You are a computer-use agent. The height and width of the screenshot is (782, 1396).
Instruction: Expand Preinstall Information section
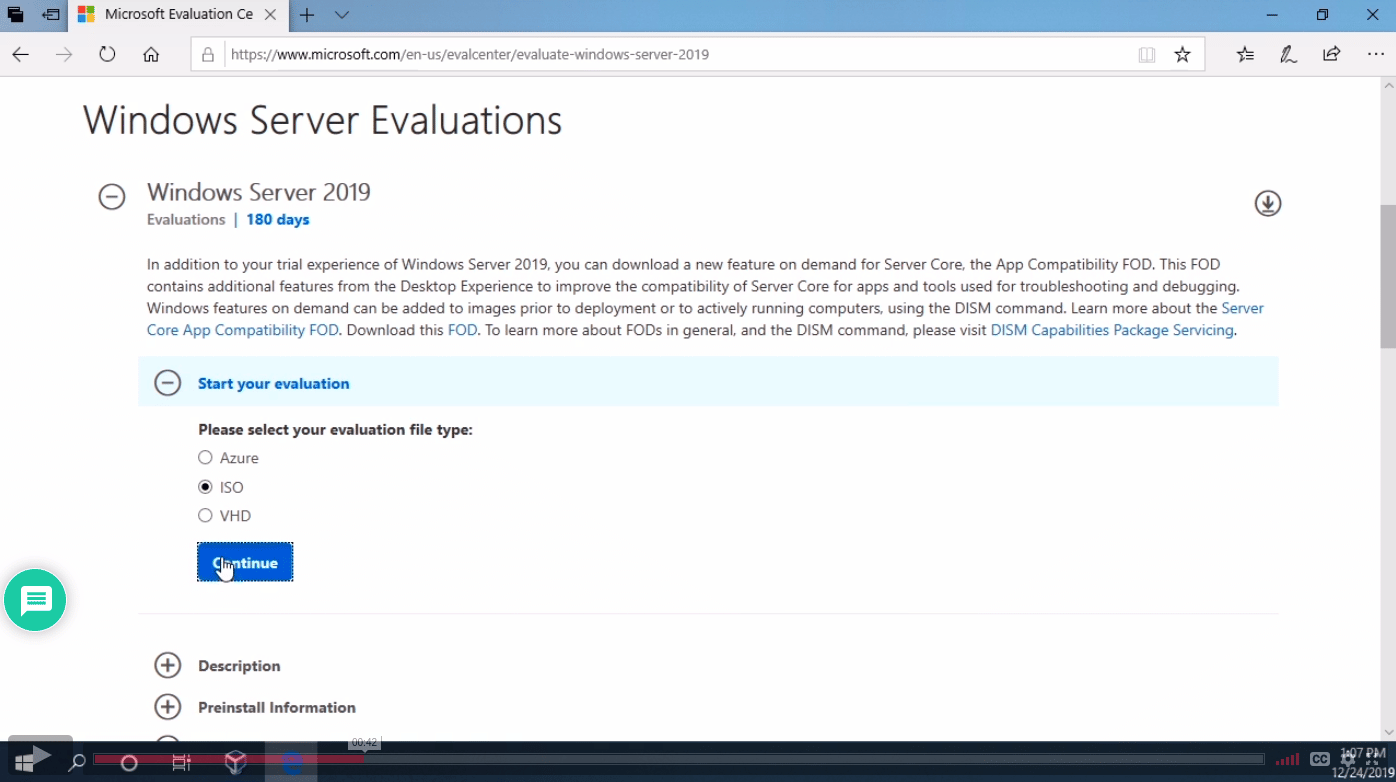pyautogui.click(x=168, y=707)
